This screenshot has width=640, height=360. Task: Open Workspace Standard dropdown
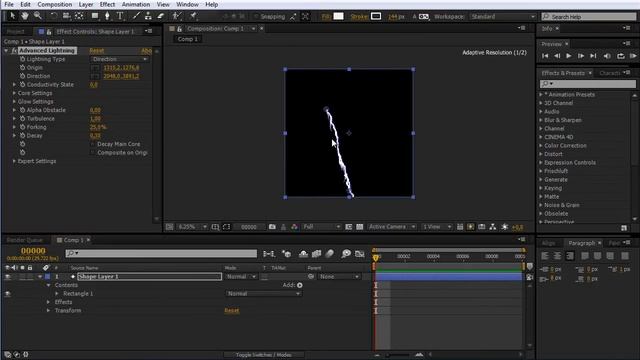pos(503,17)
